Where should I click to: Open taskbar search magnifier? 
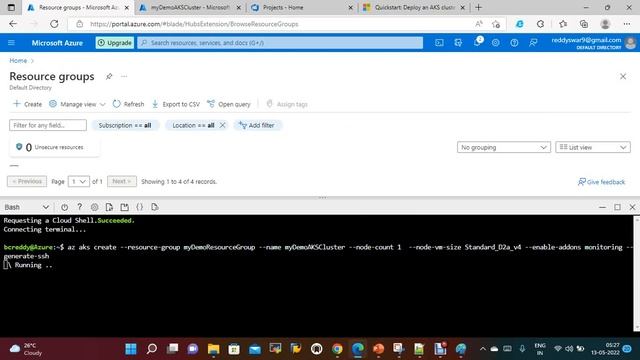pos(152,349)
